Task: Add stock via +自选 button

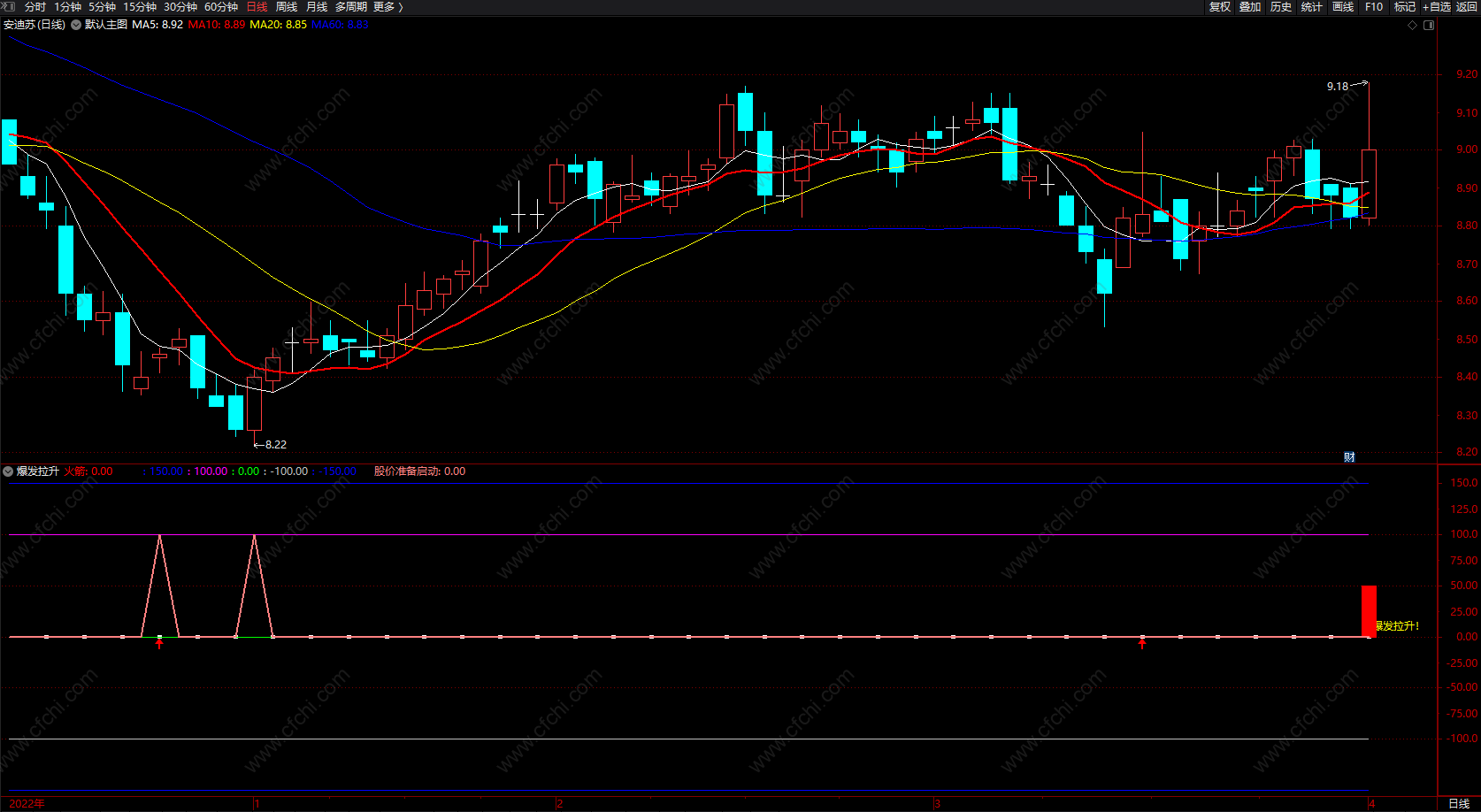Action: point(1437,7)
